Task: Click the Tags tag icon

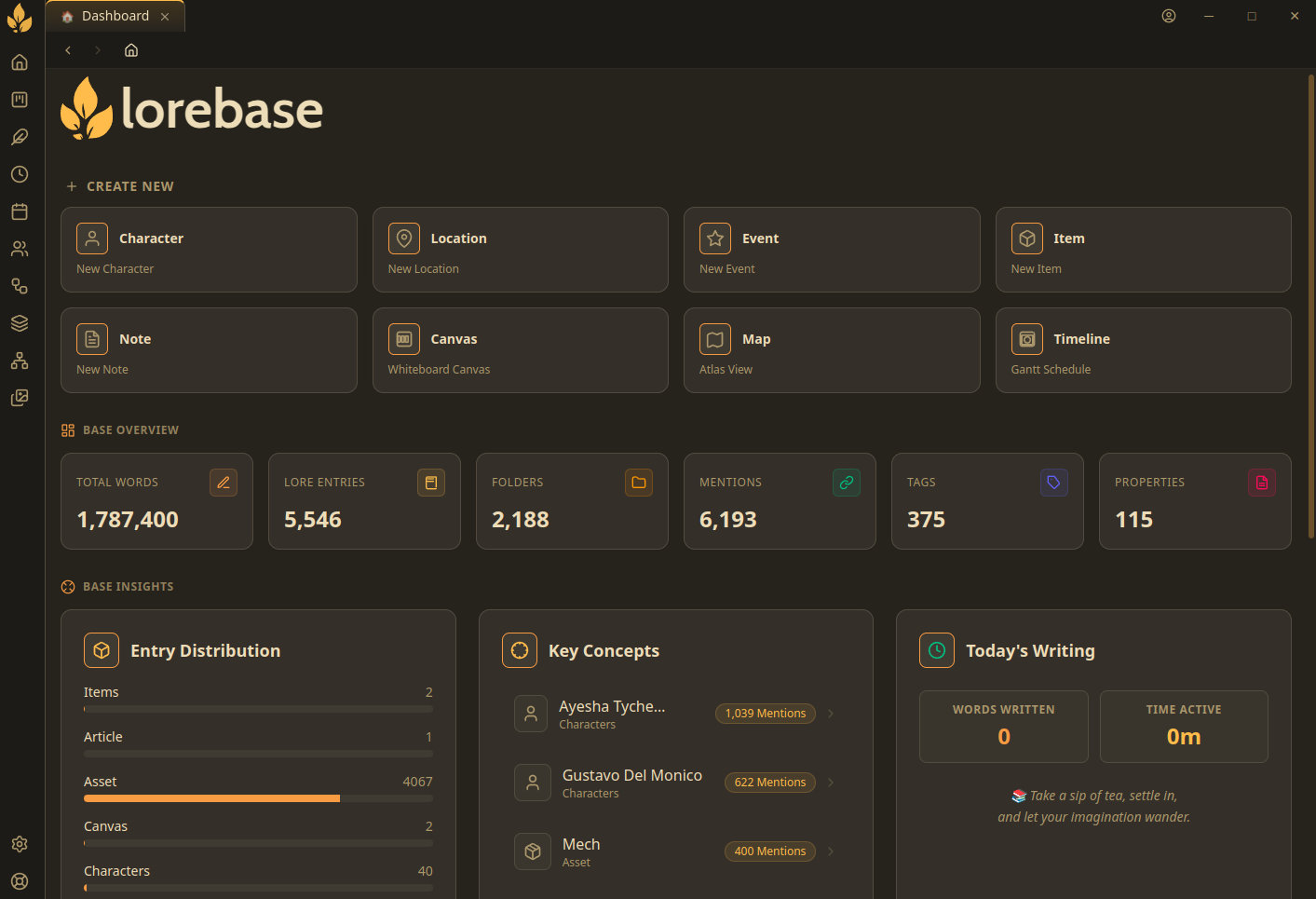Action: [1054, 483]
